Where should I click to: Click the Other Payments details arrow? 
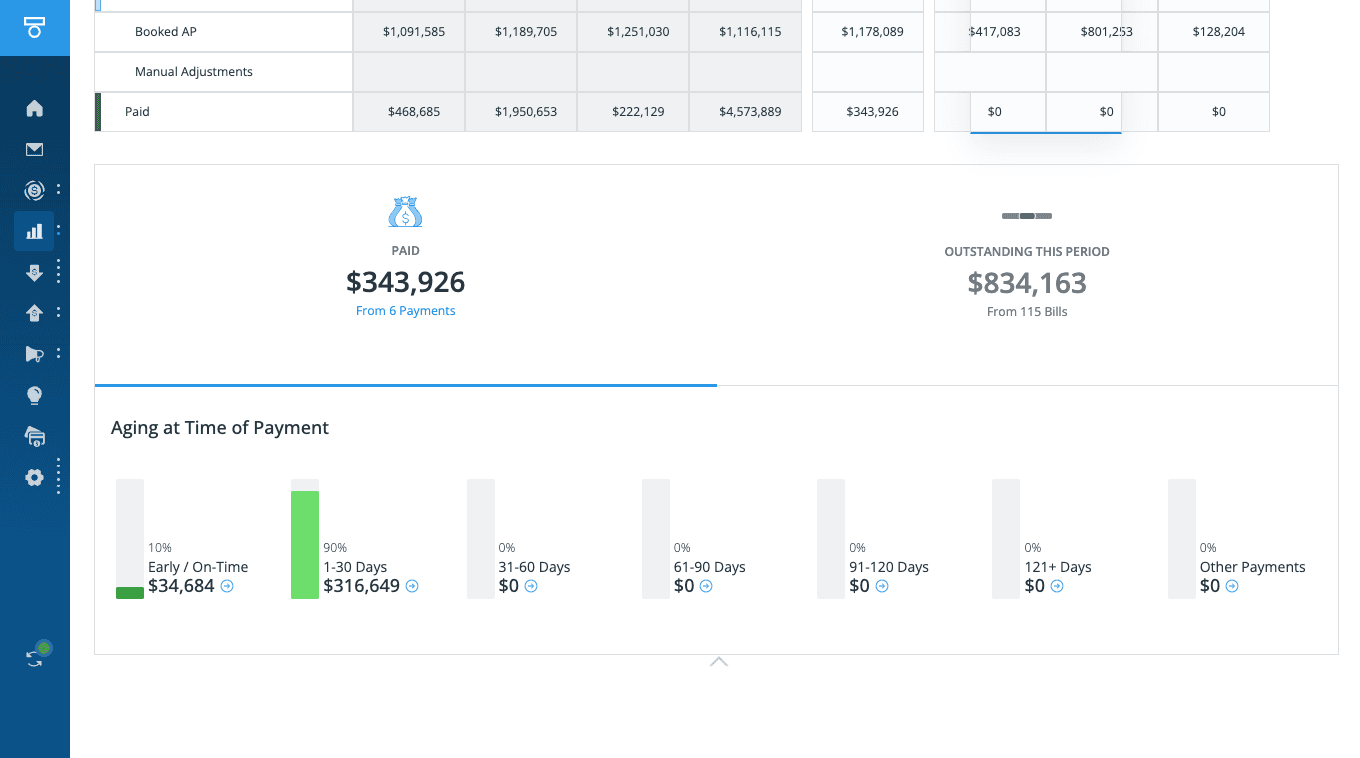(x=1232, y=586)
